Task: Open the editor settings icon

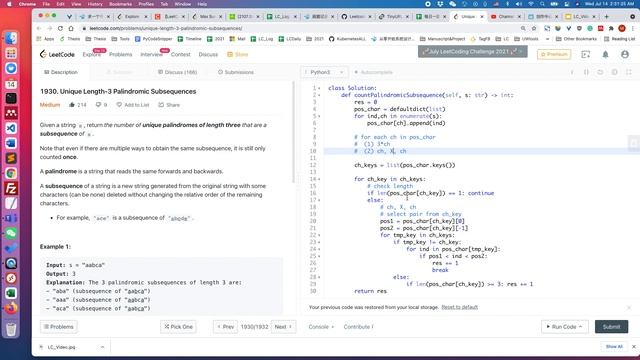Action: [614, 72]
